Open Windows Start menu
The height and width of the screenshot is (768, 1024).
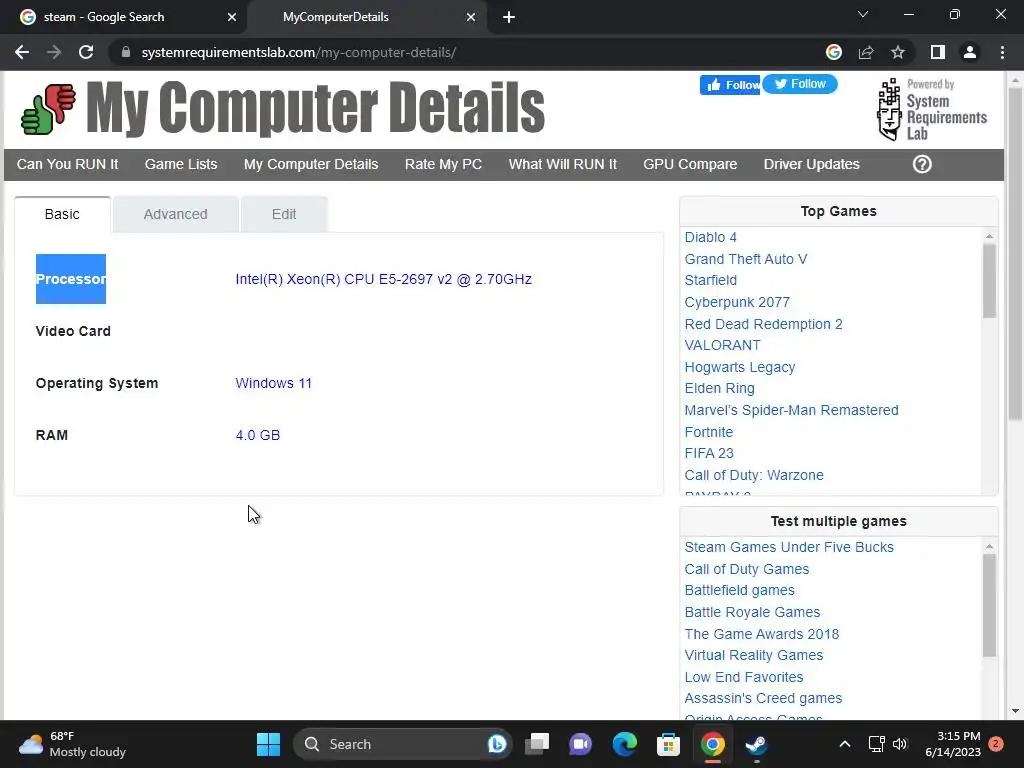pyautogui.click(x=268, y=744)
